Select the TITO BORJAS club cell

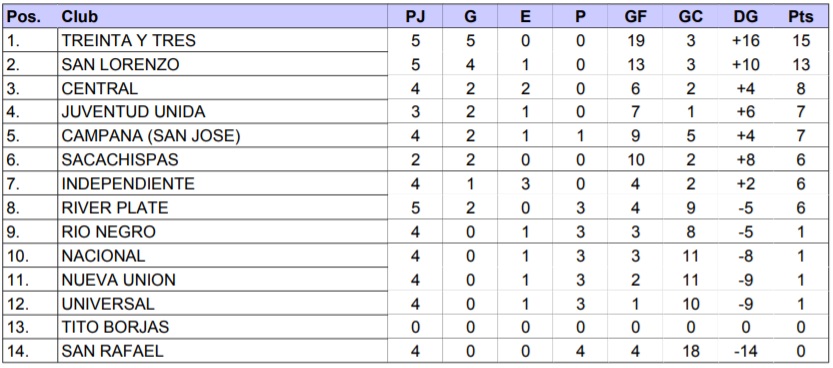(x=222, y=327)
